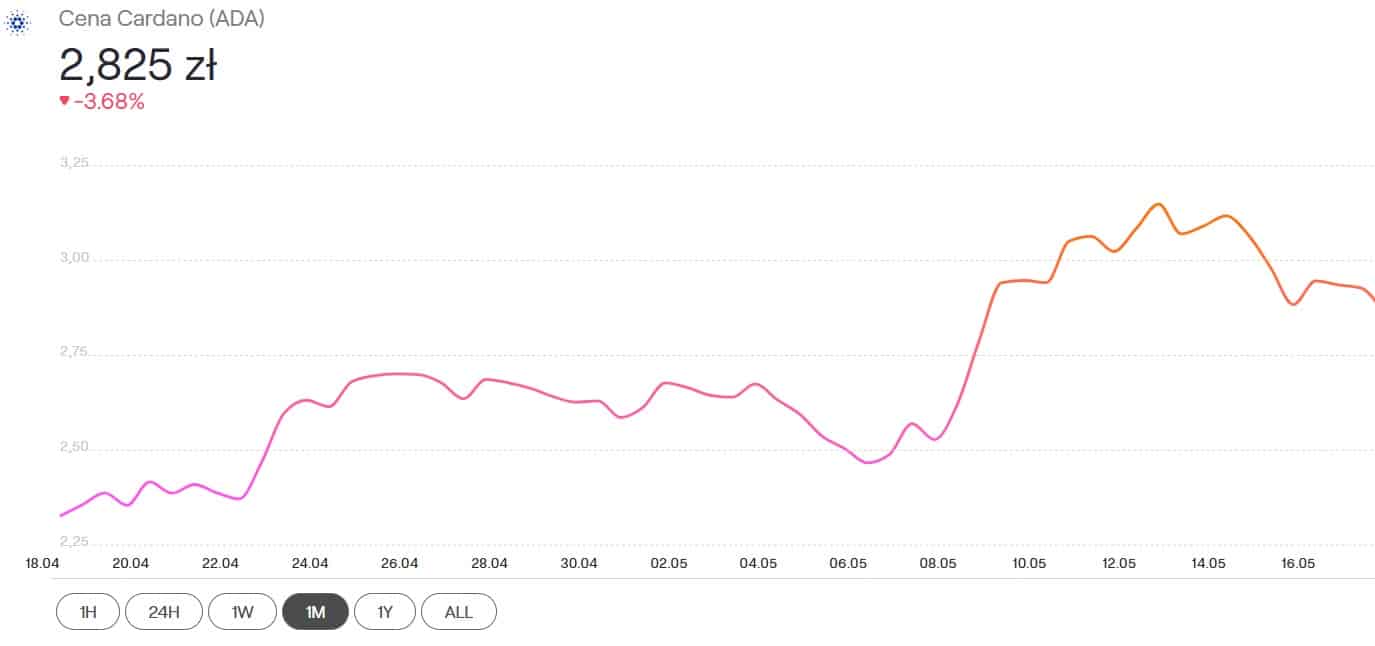Select the 1H time range

point(88,612)
